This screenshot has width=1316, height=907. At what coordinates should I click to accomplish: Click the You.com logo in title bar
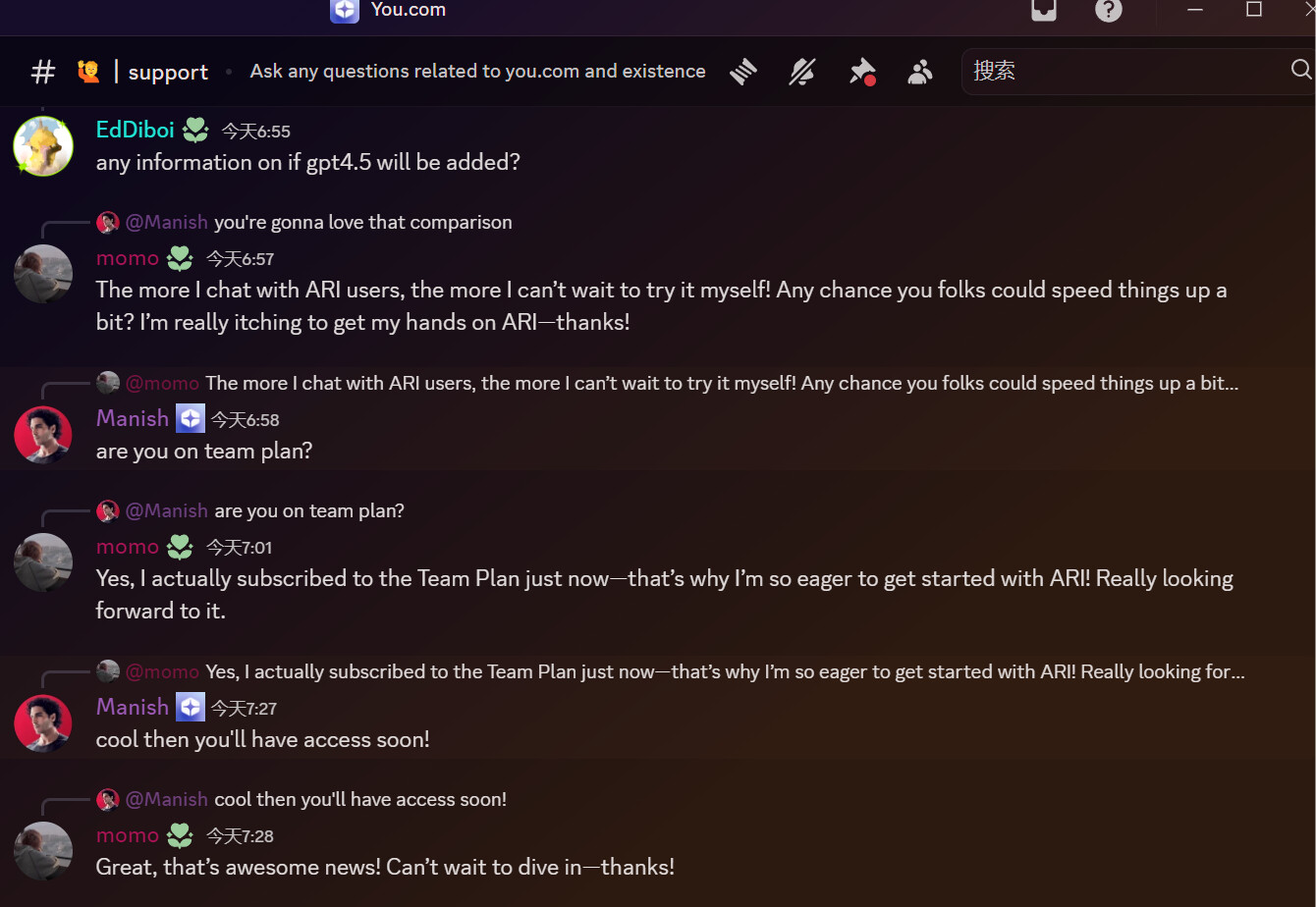coord(345,11)
